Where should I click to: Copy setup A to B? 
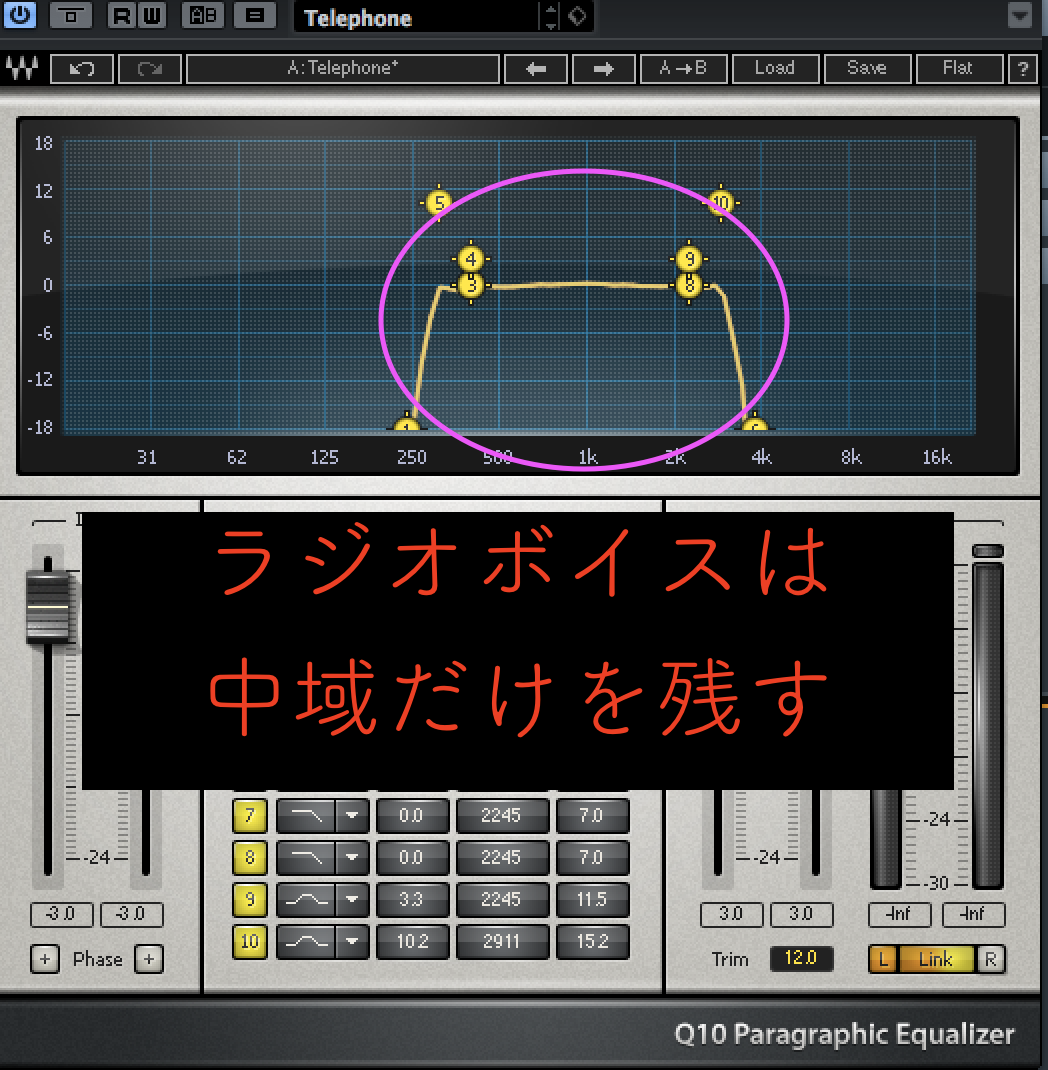(x=684, y=69)
